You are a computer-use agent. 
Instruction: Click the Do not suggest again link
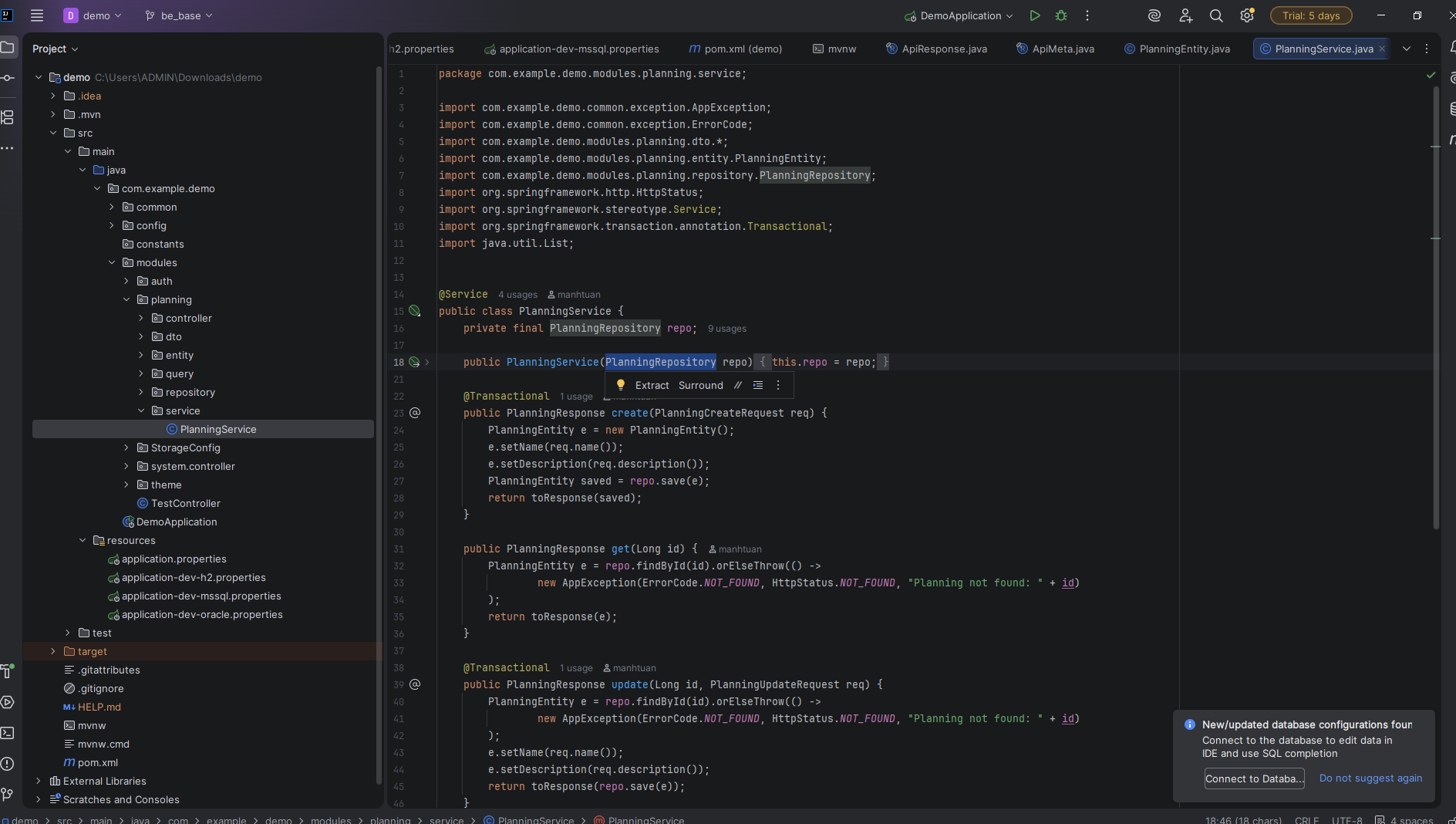tap(1370, 778)
